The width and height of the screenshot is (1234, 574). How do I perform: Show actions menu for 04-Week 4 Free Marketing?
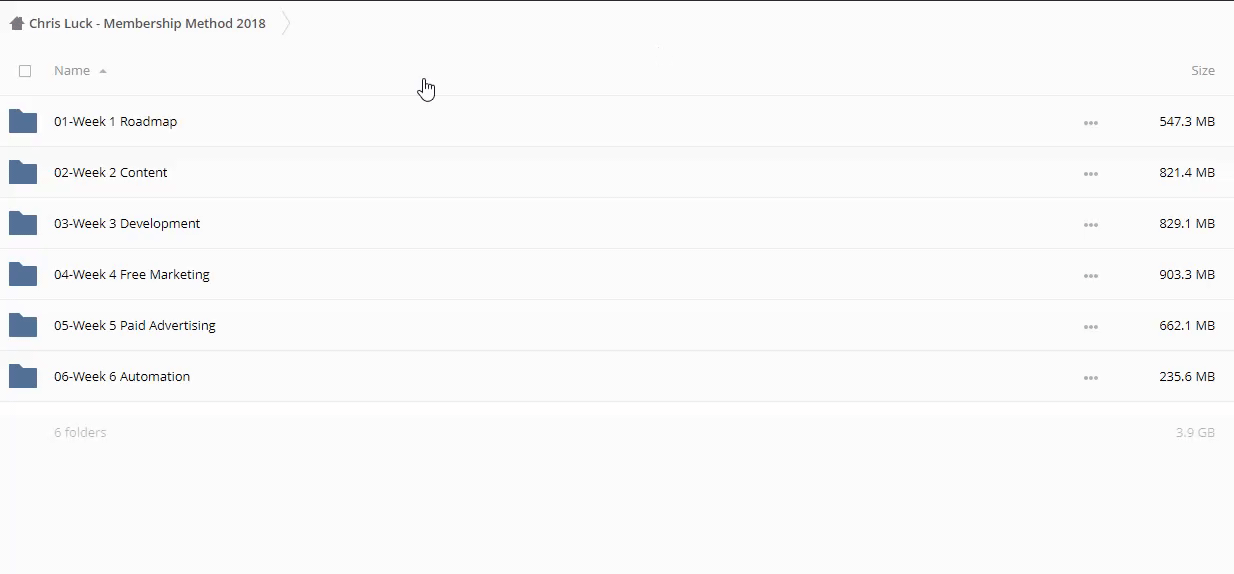click(x=1090, y=276)
